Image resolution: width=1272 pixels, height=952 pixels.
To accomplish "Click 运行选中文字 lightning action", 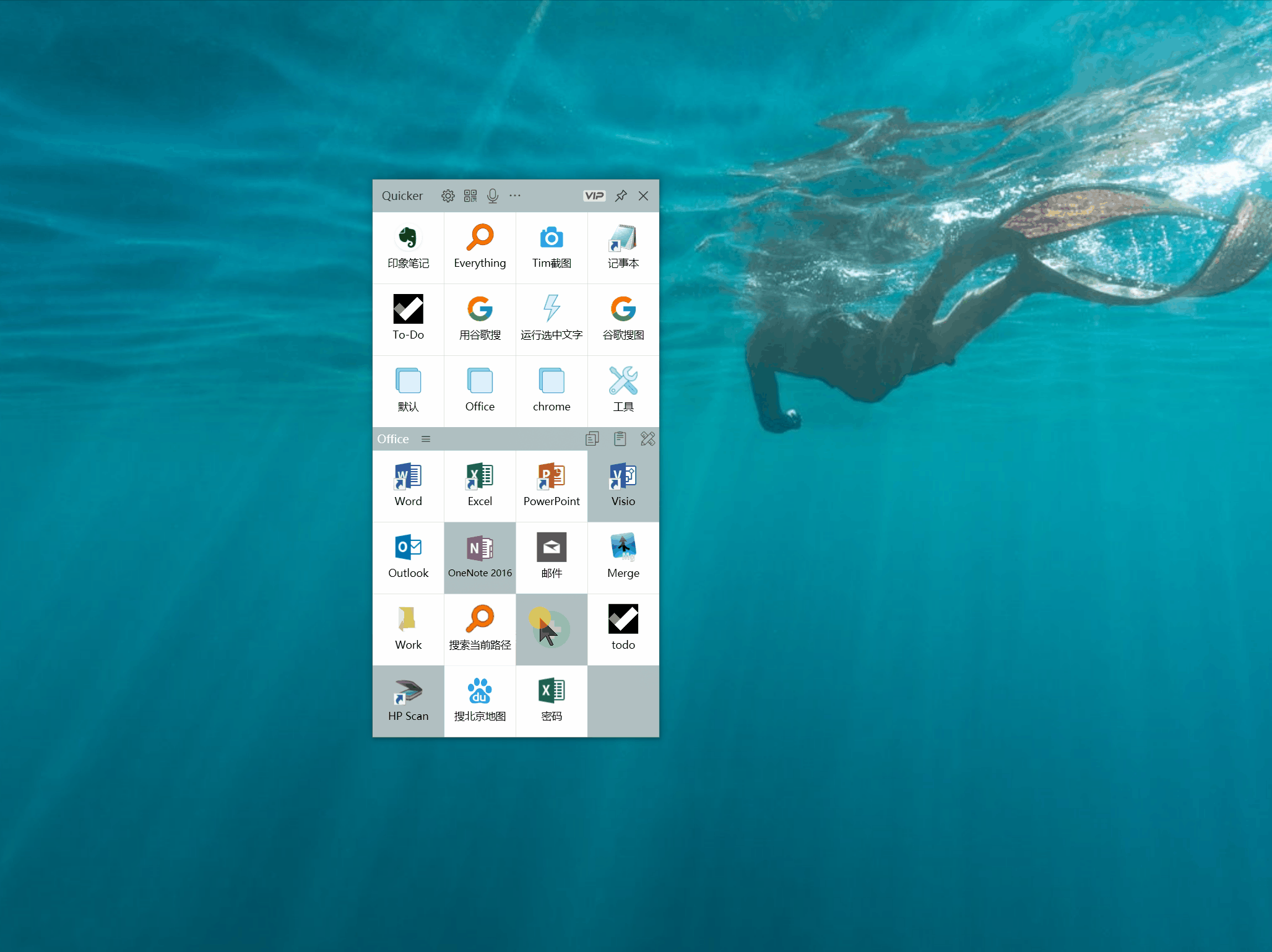I will 552,320.
